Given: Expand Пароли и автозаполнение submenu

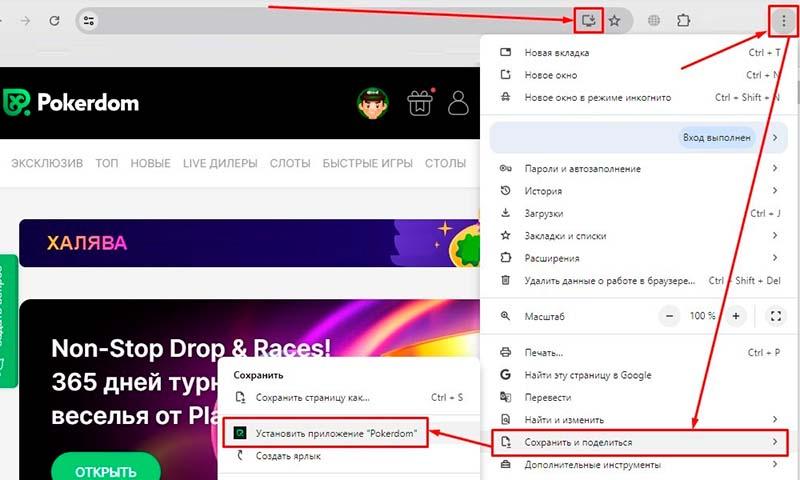Looking at the screenshot, I should pyautogui.click(x=639, y=168).
